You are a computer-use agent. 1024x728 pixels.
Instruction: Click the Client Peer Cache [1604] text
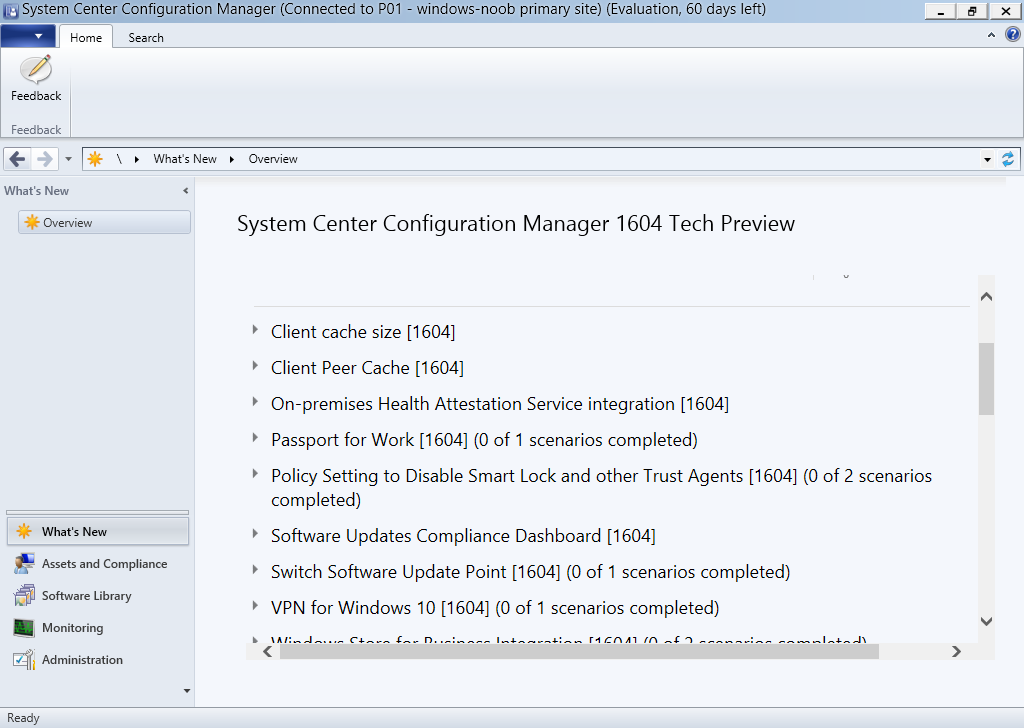point(368,368)
